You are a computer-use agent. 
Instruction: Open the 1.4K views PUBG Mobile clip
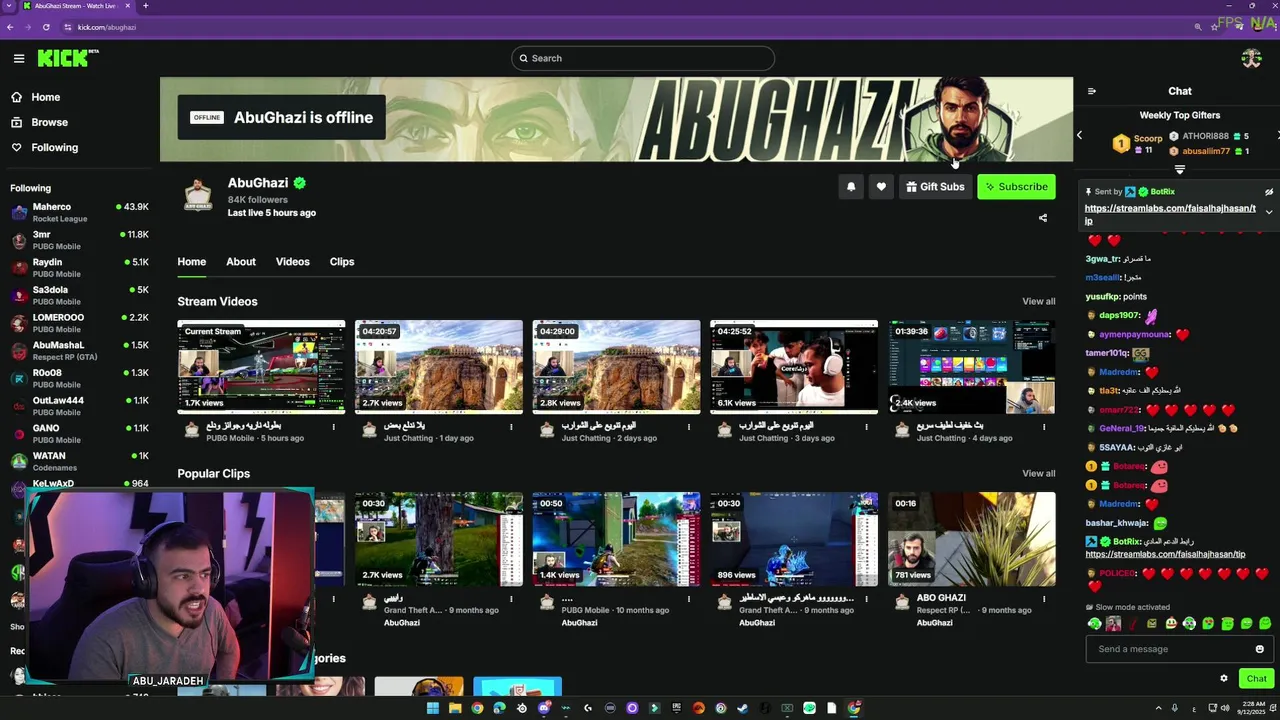(616, 539)
